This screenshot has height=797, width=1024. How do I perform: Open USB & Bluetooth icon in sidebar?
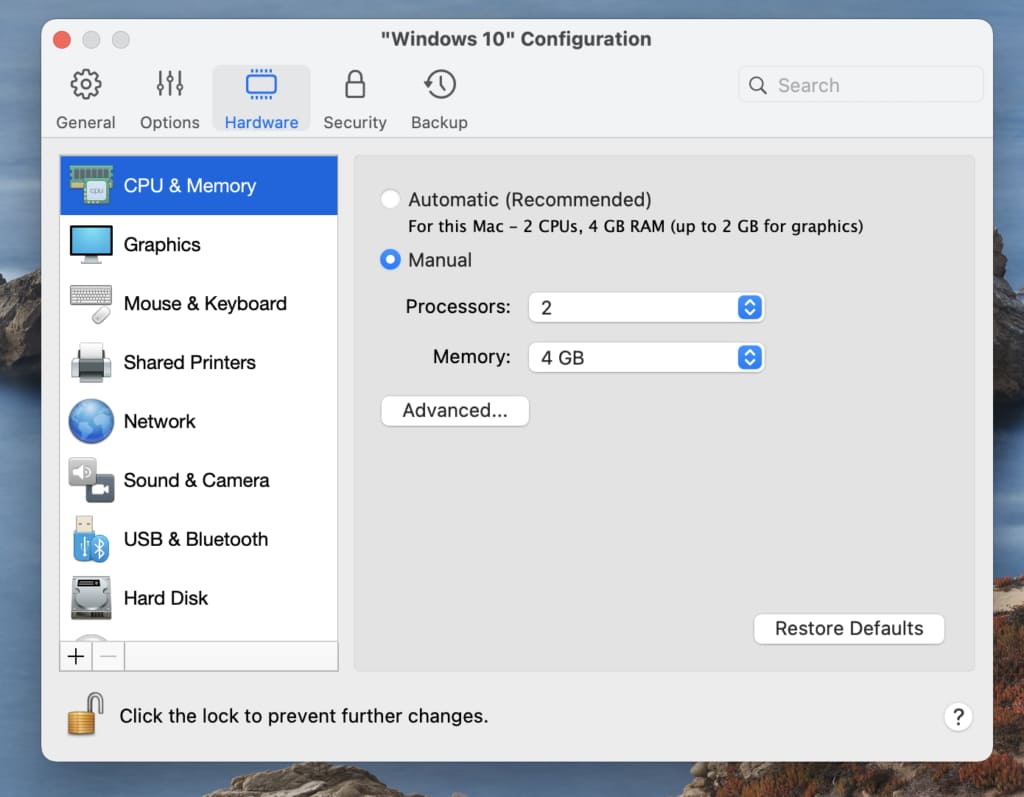tap(91, 539)
